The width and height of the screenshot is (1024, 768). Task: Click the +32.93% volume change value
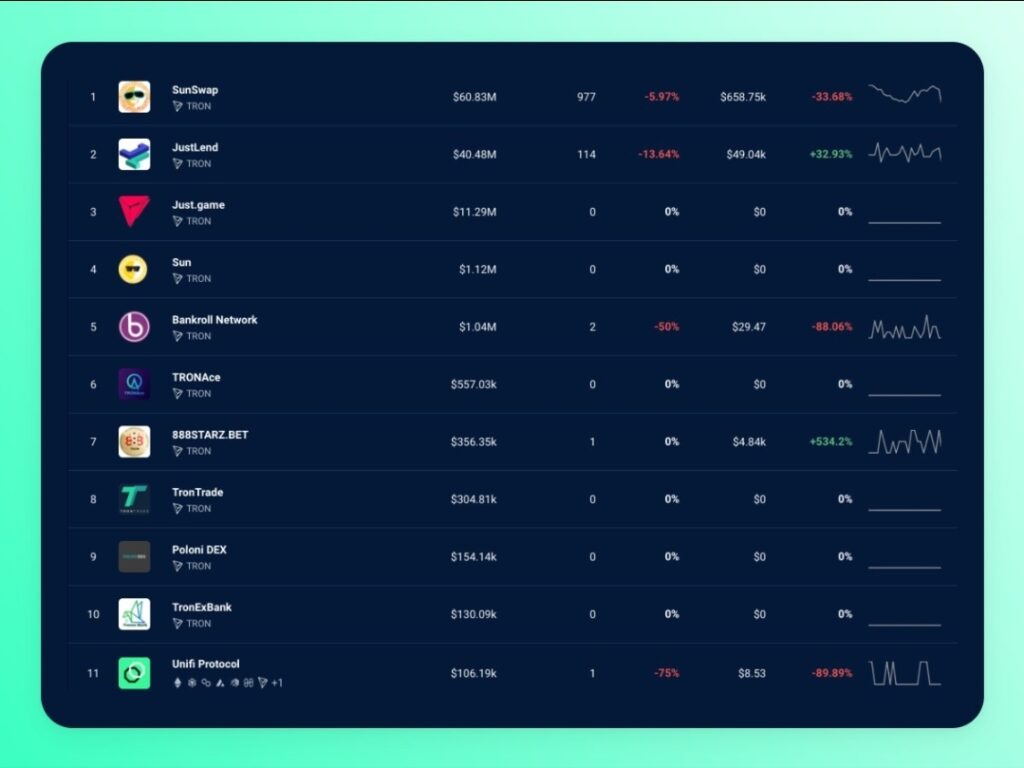[x=831, y=154]
